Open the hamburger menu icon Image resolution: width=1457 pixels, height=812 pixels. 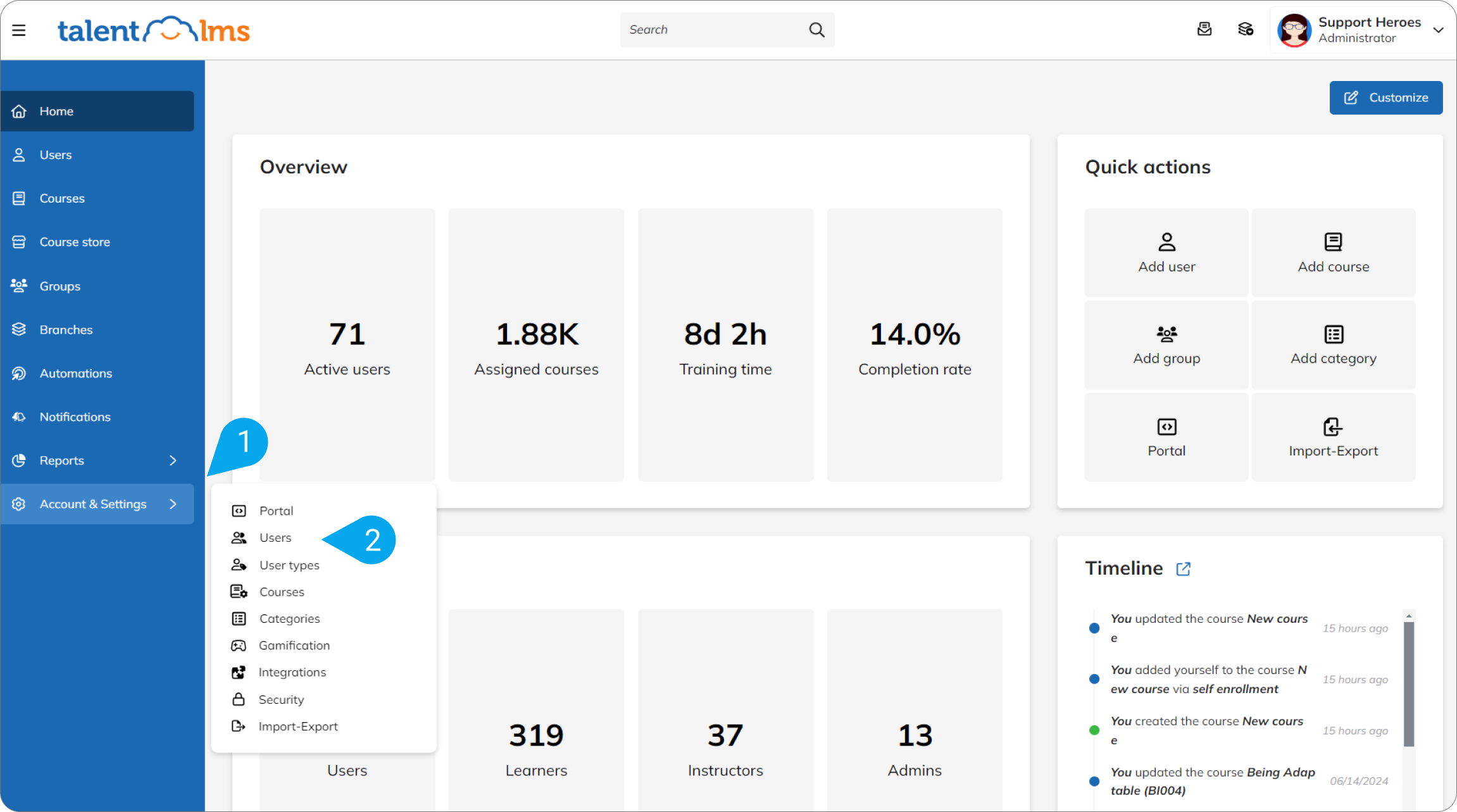19,30
